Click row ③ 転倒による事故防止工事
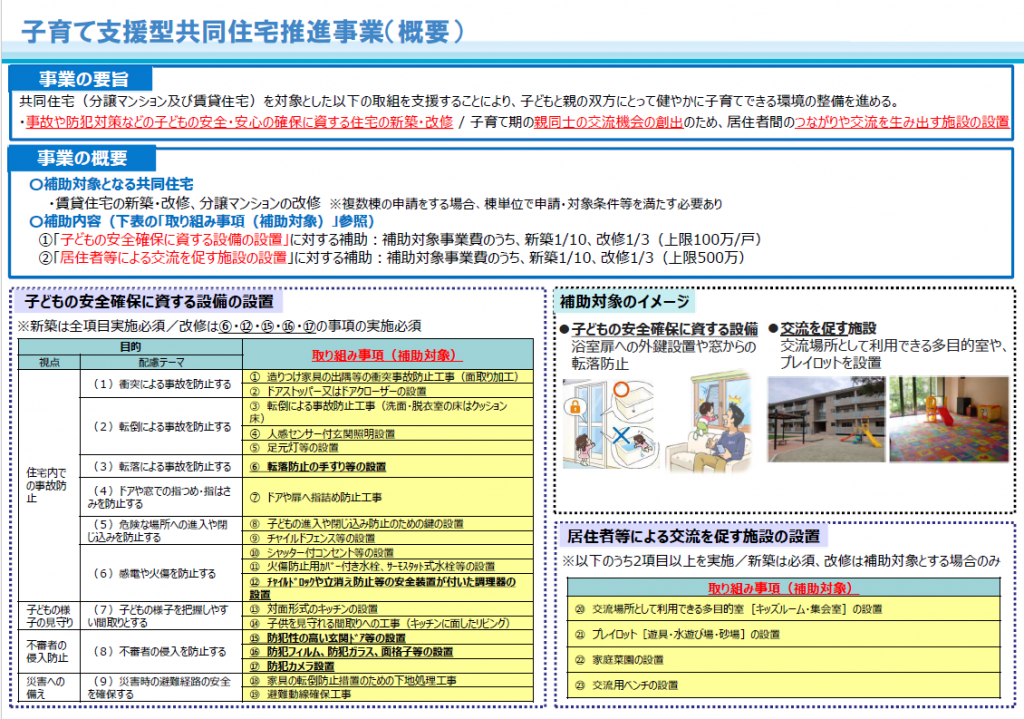1024x719 pixels. click(388, 412)
